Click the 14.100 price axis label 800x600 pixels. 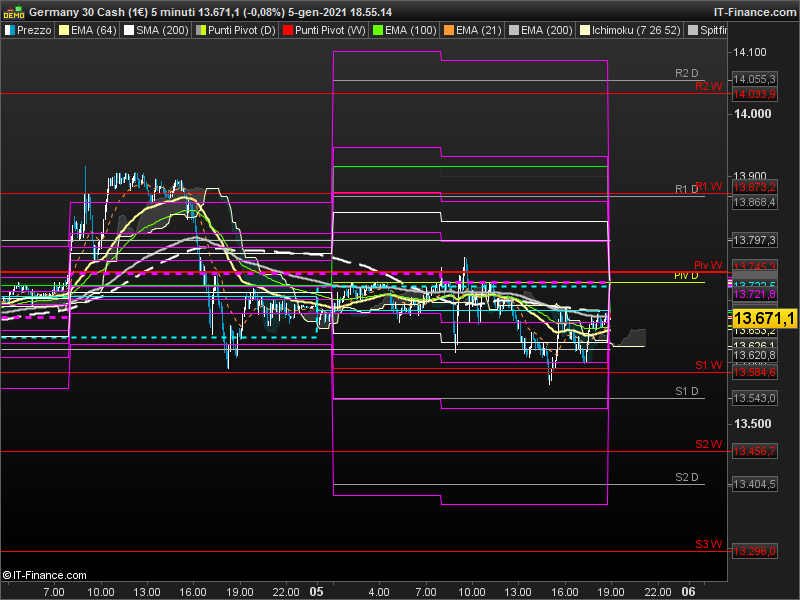point(749,52)
